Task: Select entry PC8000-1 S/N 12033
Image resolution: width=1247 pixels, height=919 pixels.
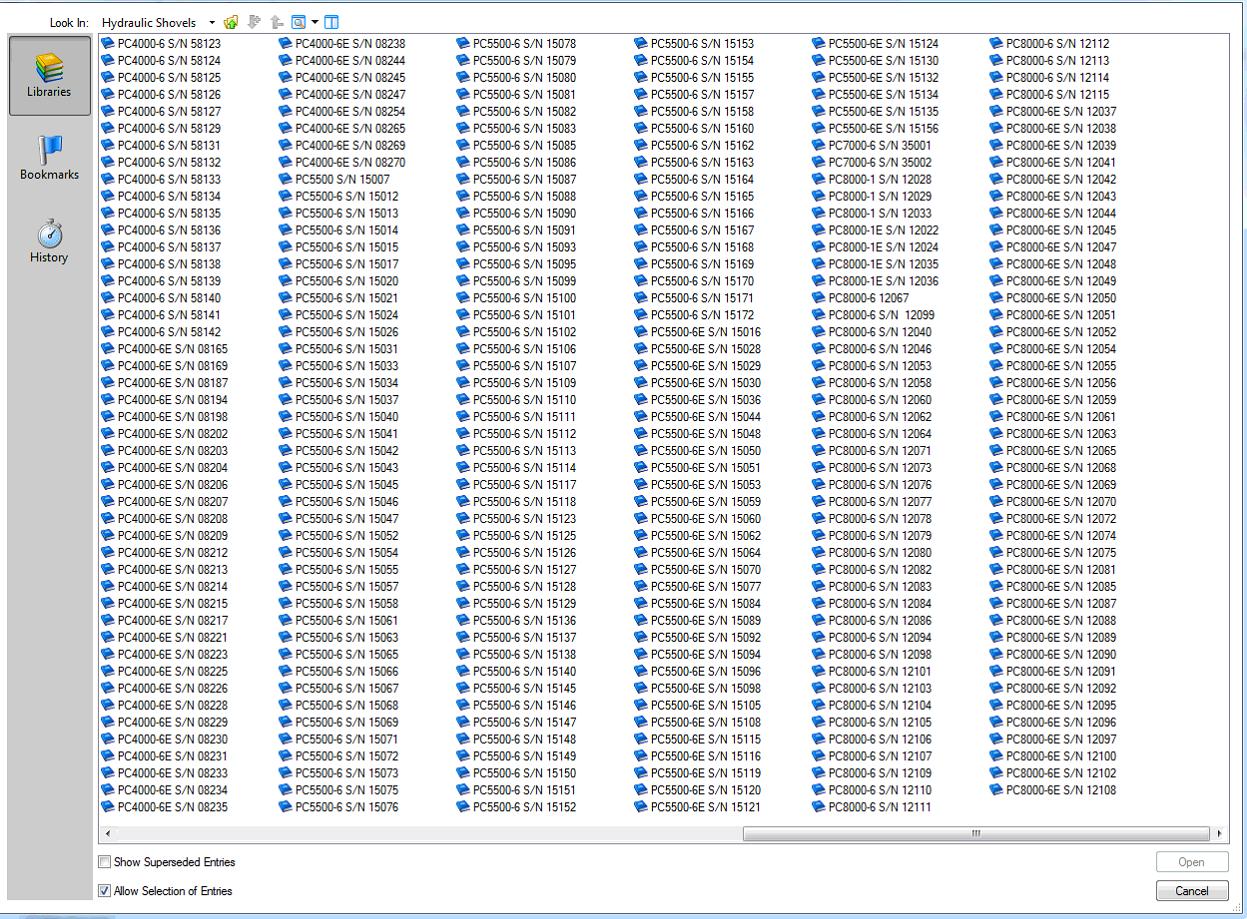Action: coord(879,214)
